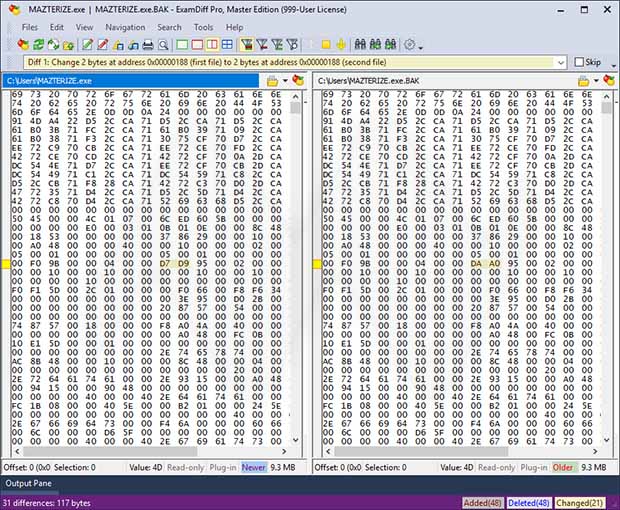Click right pane vertical scrollbar up arrow

607,96
